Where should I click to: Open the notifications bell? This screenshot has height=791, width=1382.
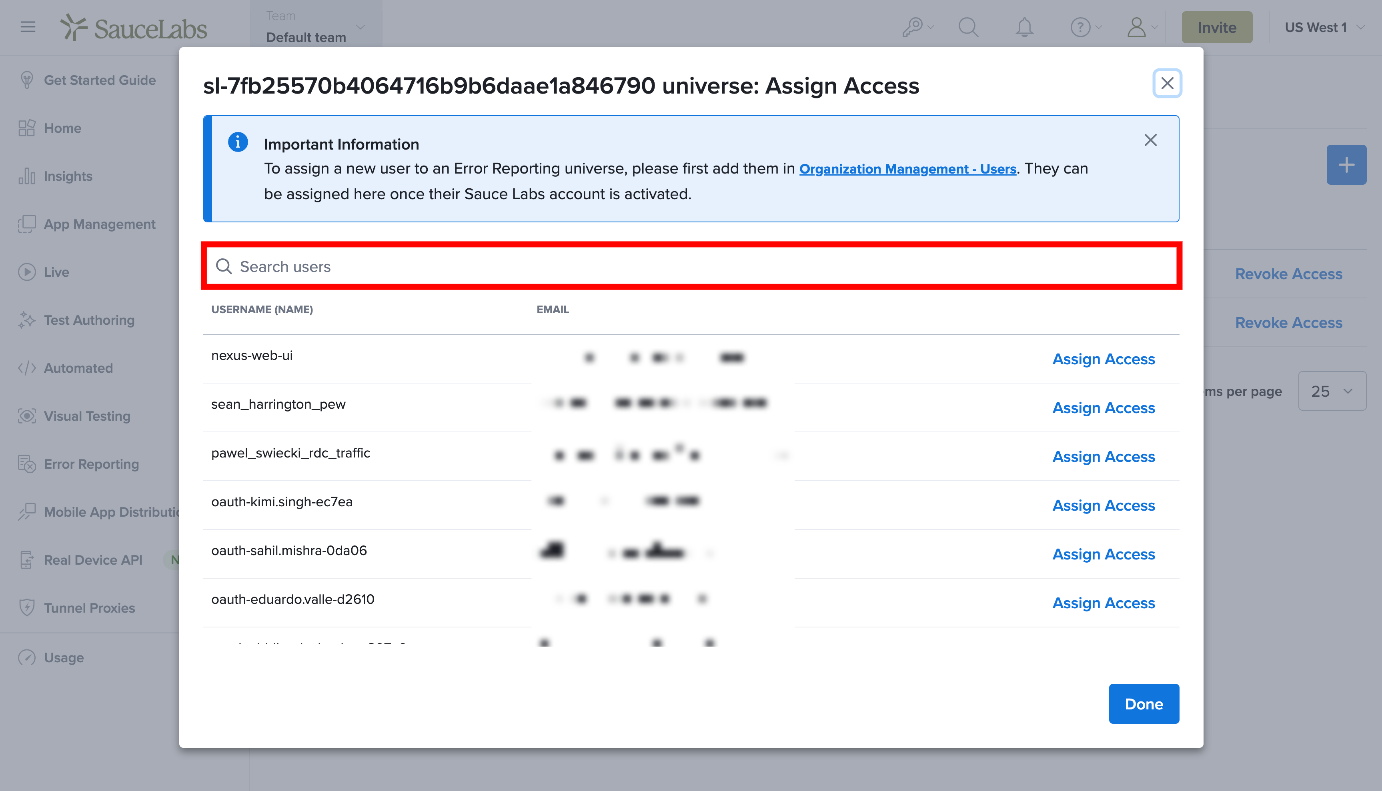(1024, 27)
